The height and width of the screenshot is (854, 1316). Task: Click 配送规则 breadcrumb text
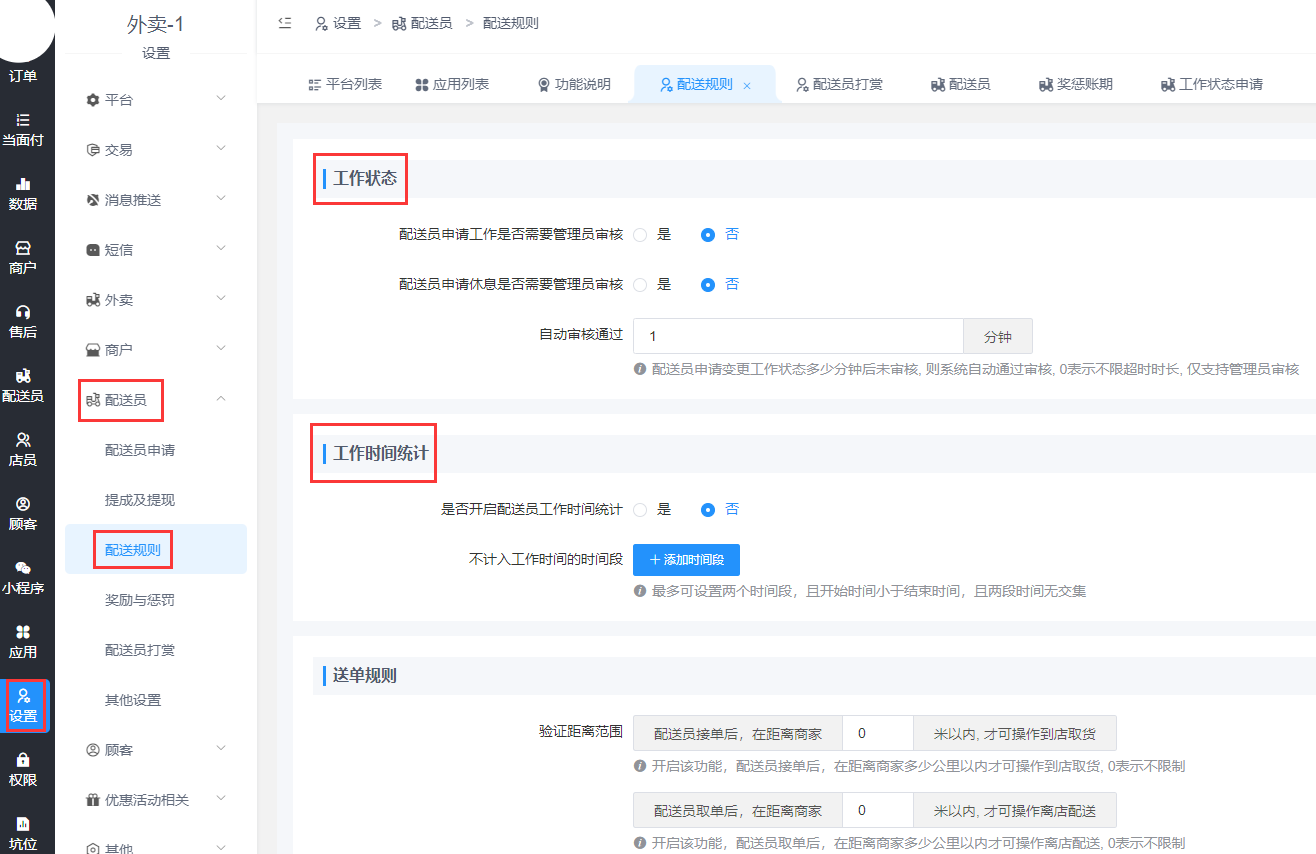[x=511, y=23]
